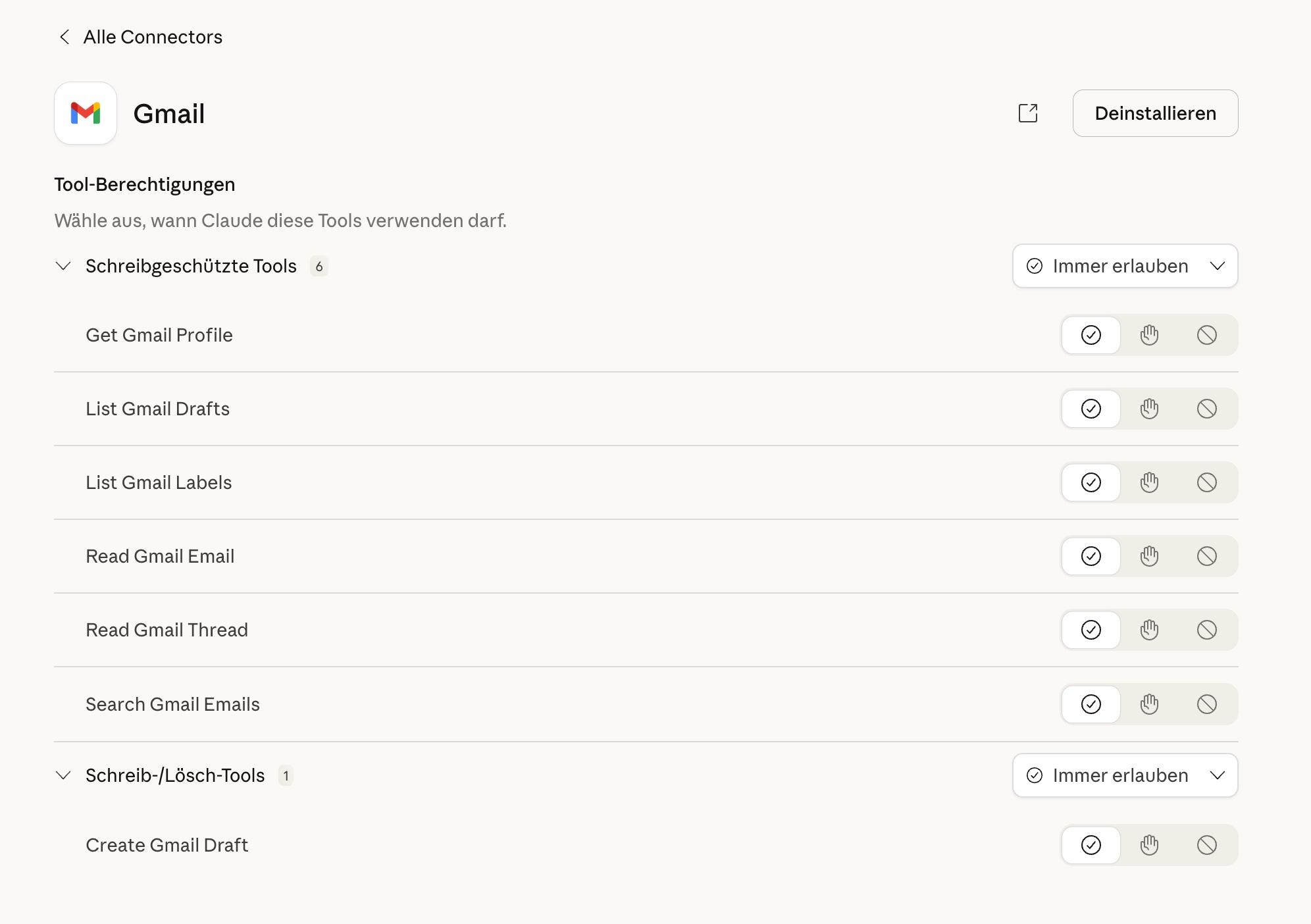Block List Gmail Drafts tool
This screenshot has width=1311, height=924.
1206,409
